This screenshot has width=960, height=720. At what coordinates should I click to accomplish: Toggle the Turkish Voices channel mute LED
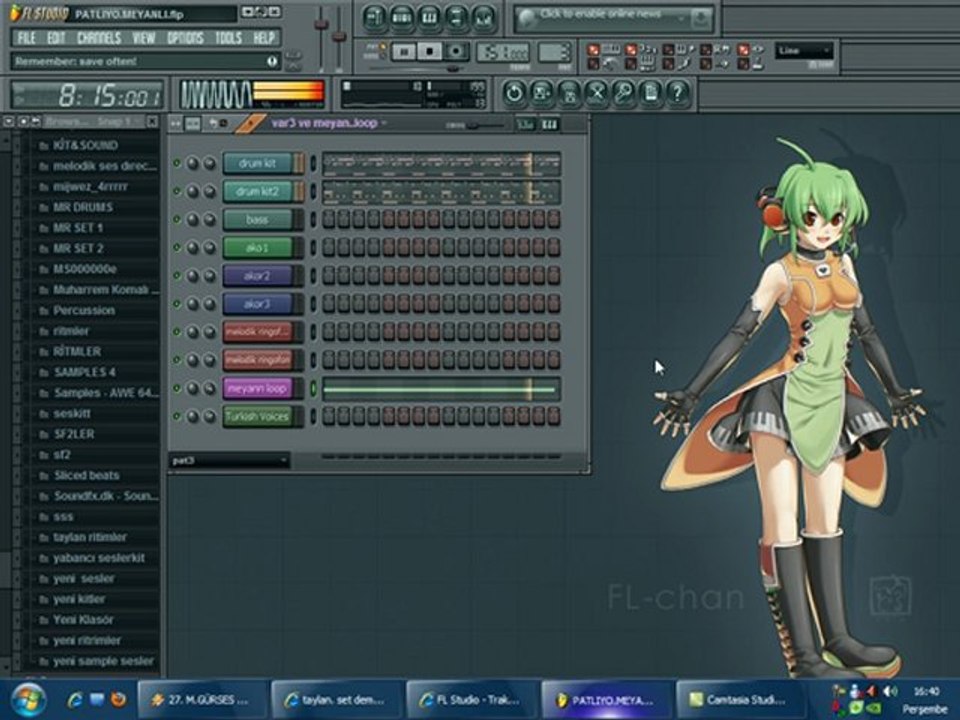coord(177,416)
